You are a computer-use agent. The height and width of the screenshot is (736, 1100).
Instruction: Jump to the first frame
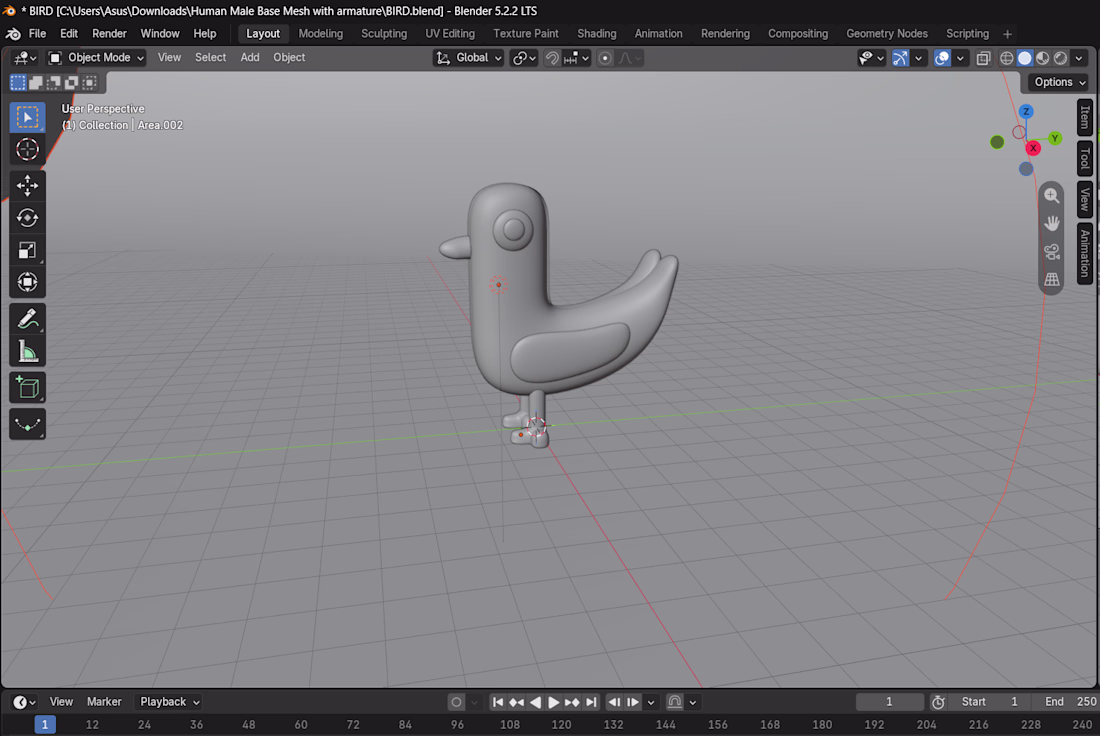pos(497,702)
